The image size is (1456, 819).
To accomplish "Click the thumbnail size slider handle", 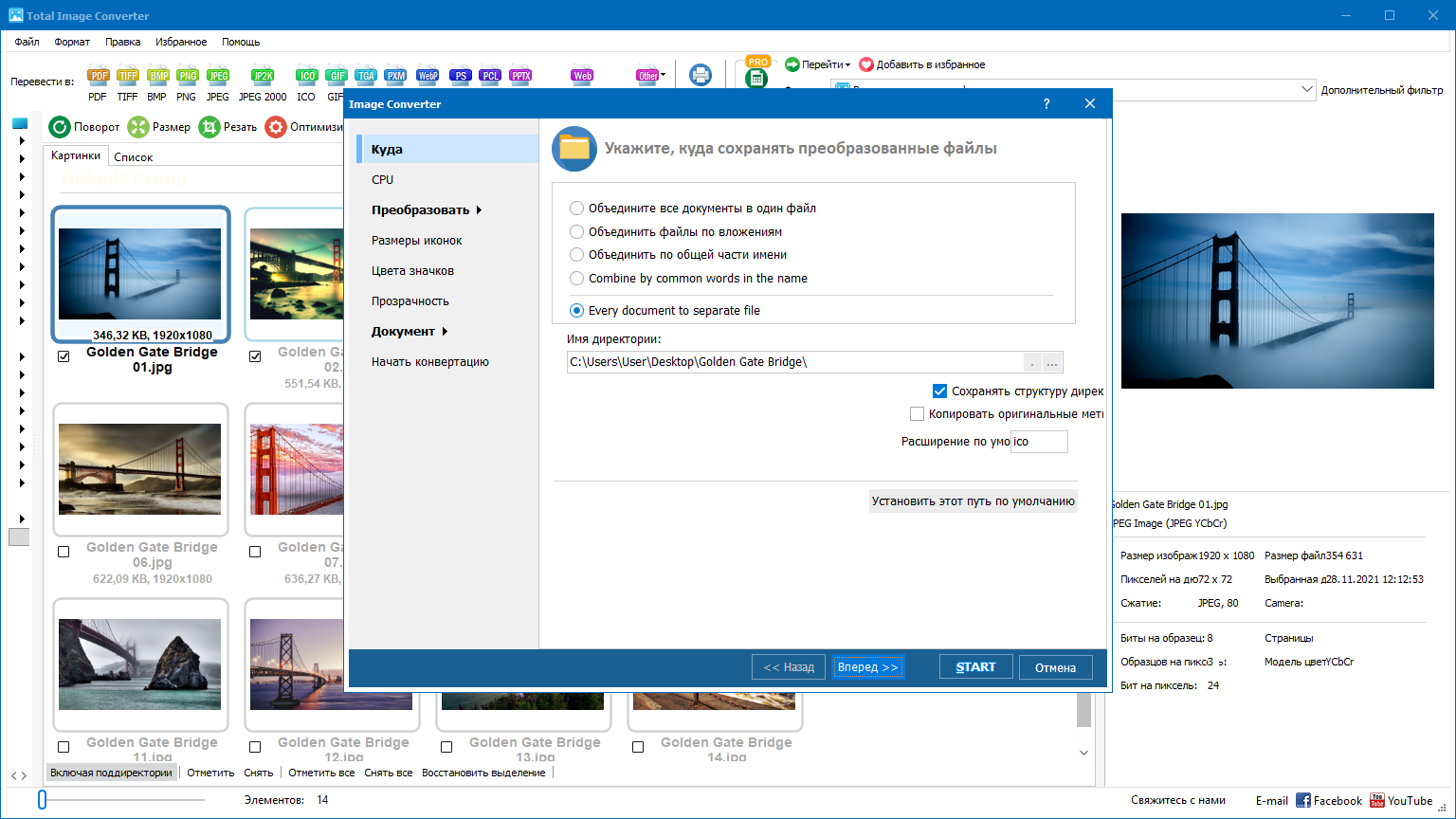I will pyautogui.click(x=42, y=800).
